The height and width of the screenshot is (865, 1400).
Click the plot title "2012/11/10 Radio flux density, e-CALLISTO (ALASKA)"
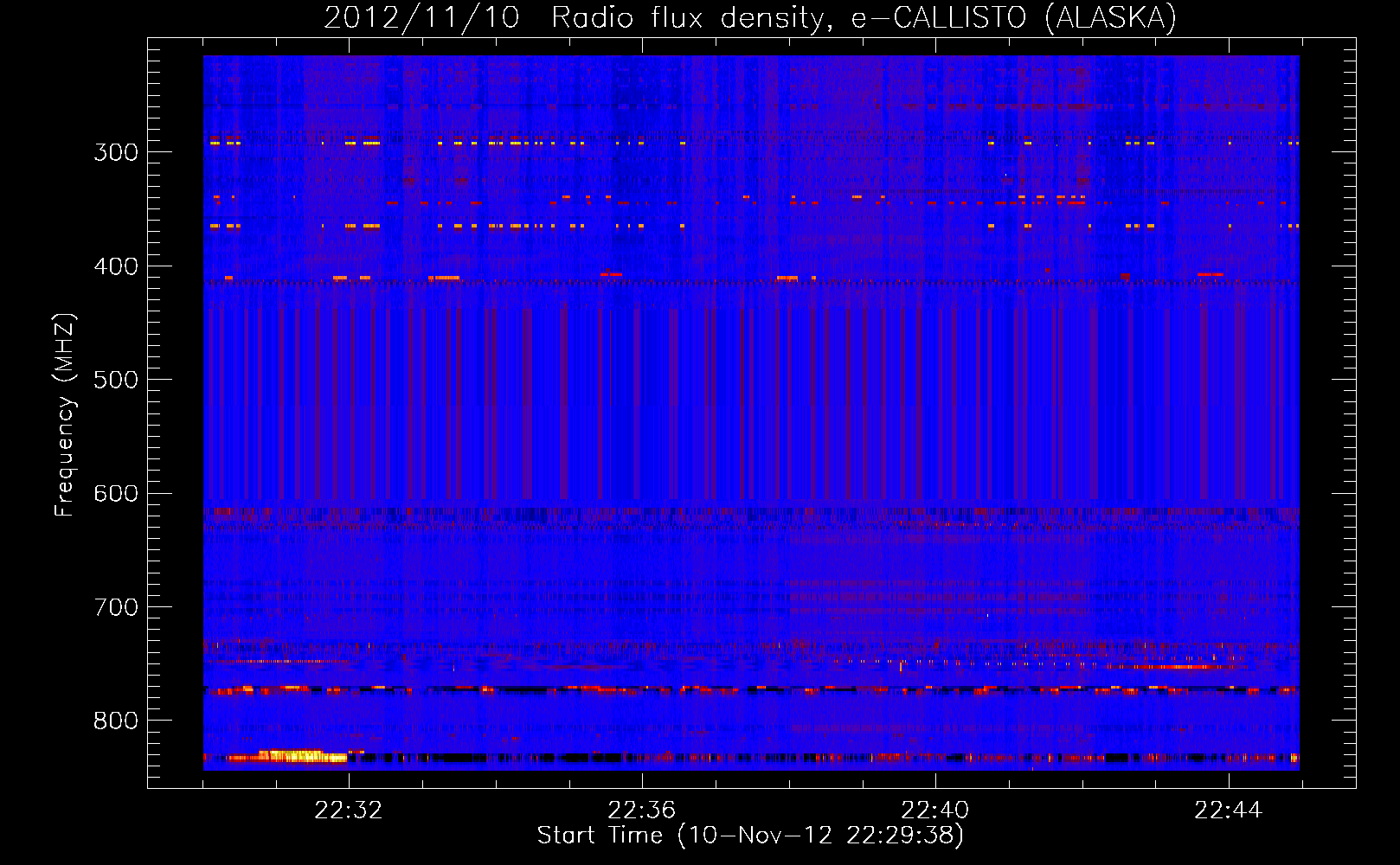coord(750,17)
